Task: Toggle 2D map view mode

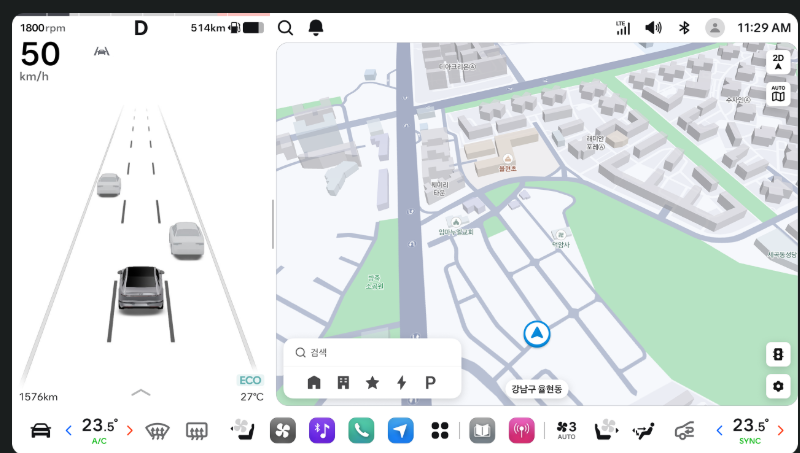Action: (778, 62)
